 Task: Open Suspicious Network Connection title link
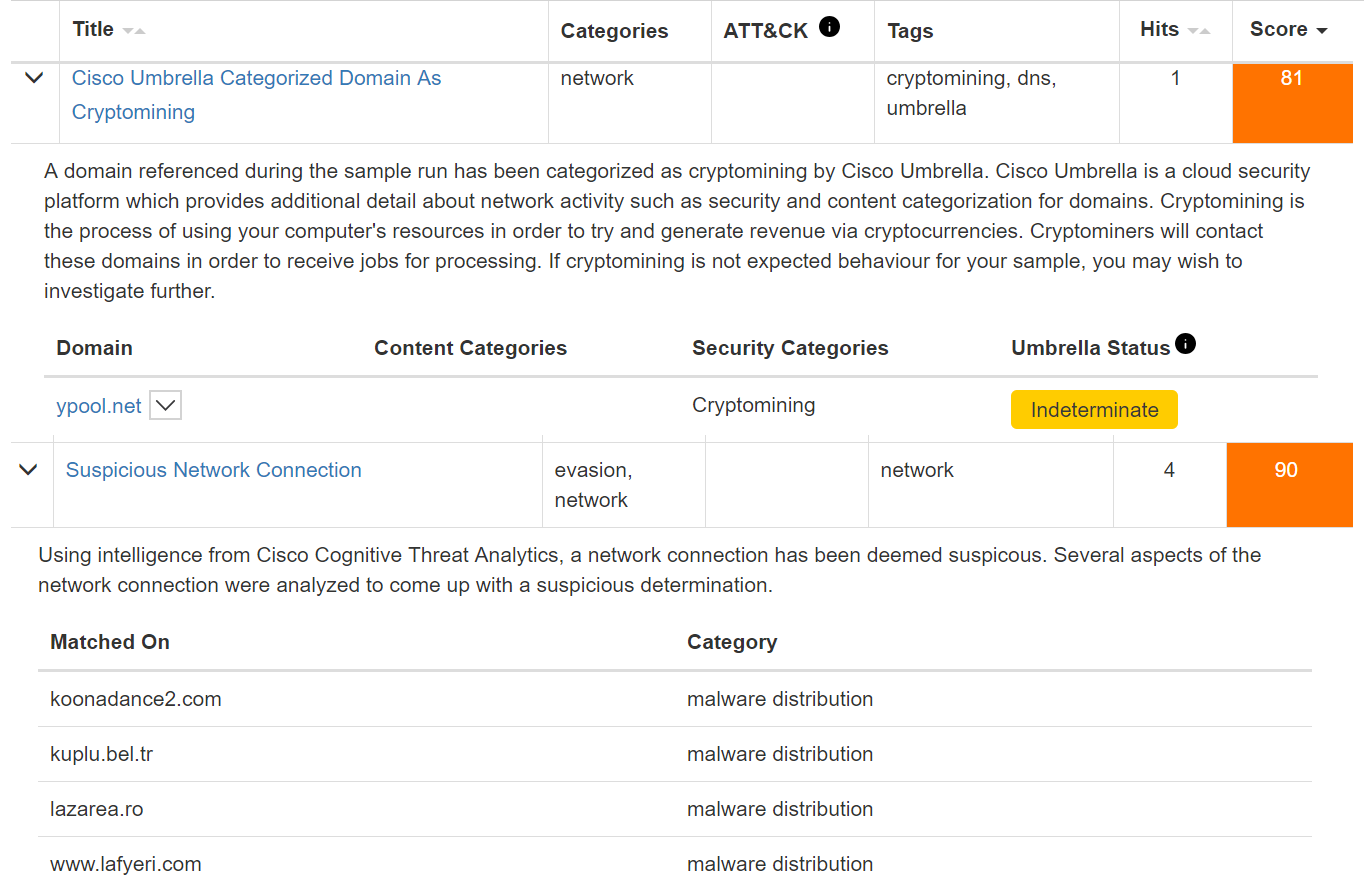(214, 470)
